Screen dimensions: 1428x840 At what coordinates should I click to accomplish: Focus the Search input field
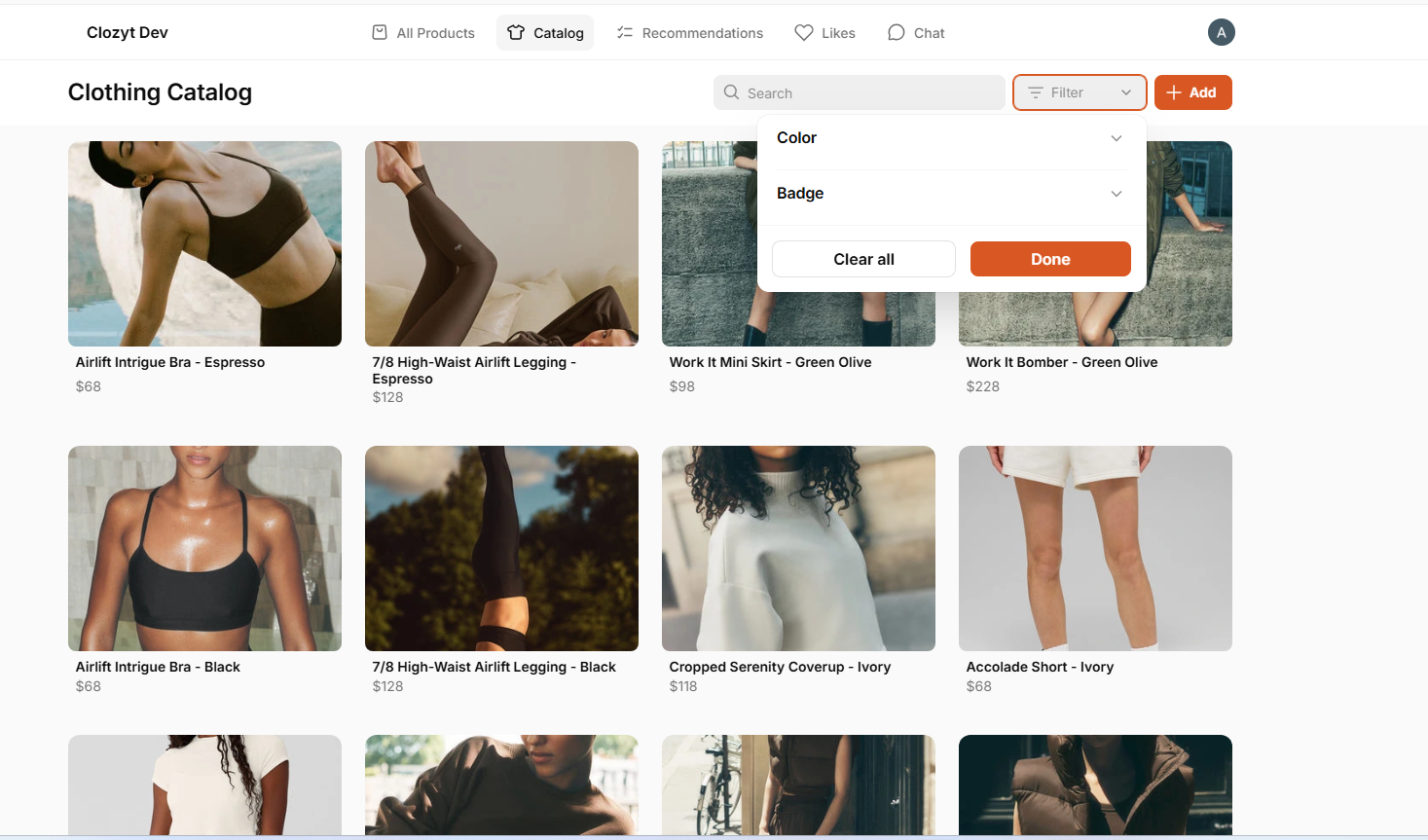click(x=860, y=92)
